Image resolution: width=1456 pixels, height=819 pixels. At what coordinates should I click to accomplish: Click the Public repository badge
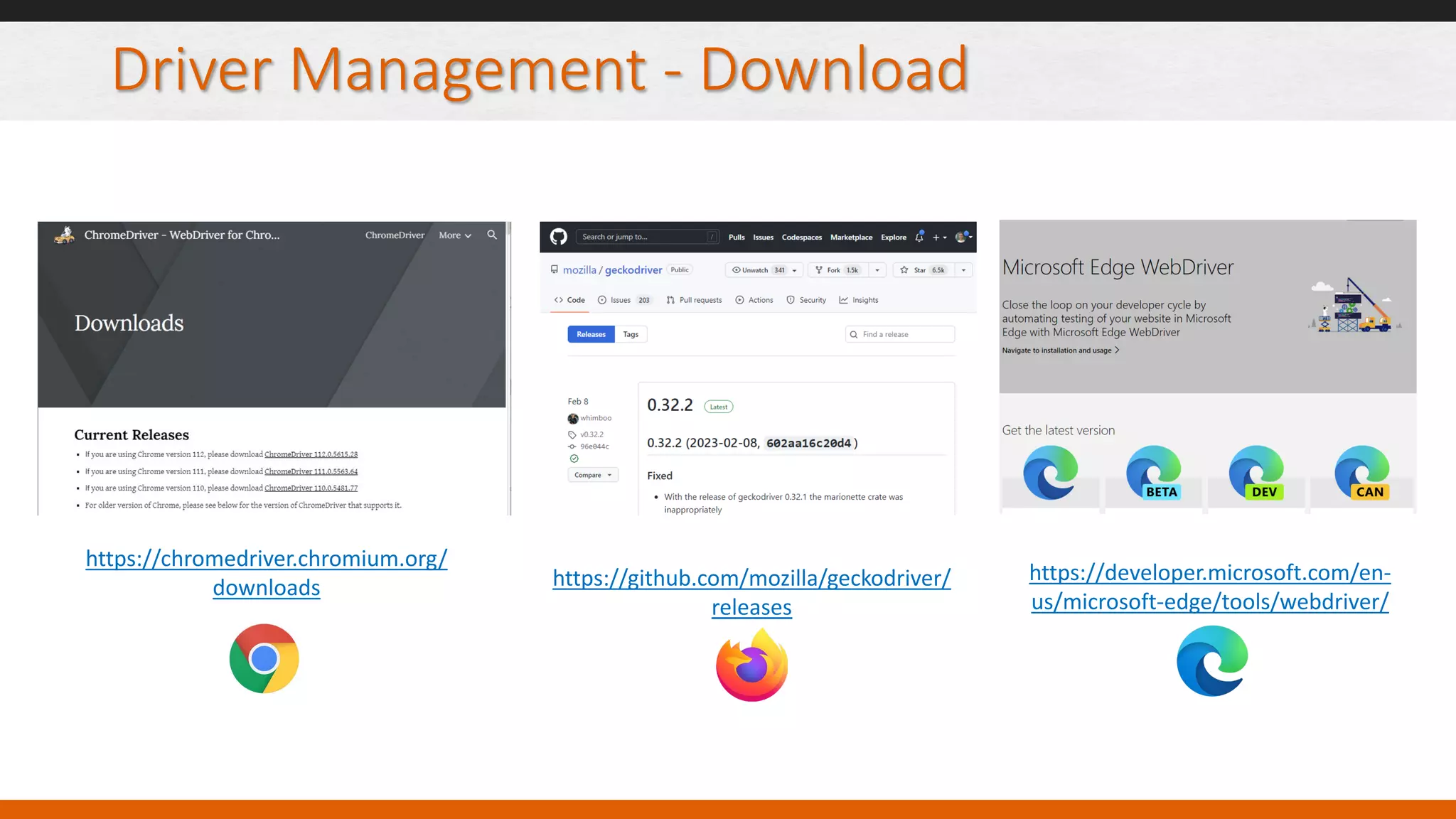[680, 270]
